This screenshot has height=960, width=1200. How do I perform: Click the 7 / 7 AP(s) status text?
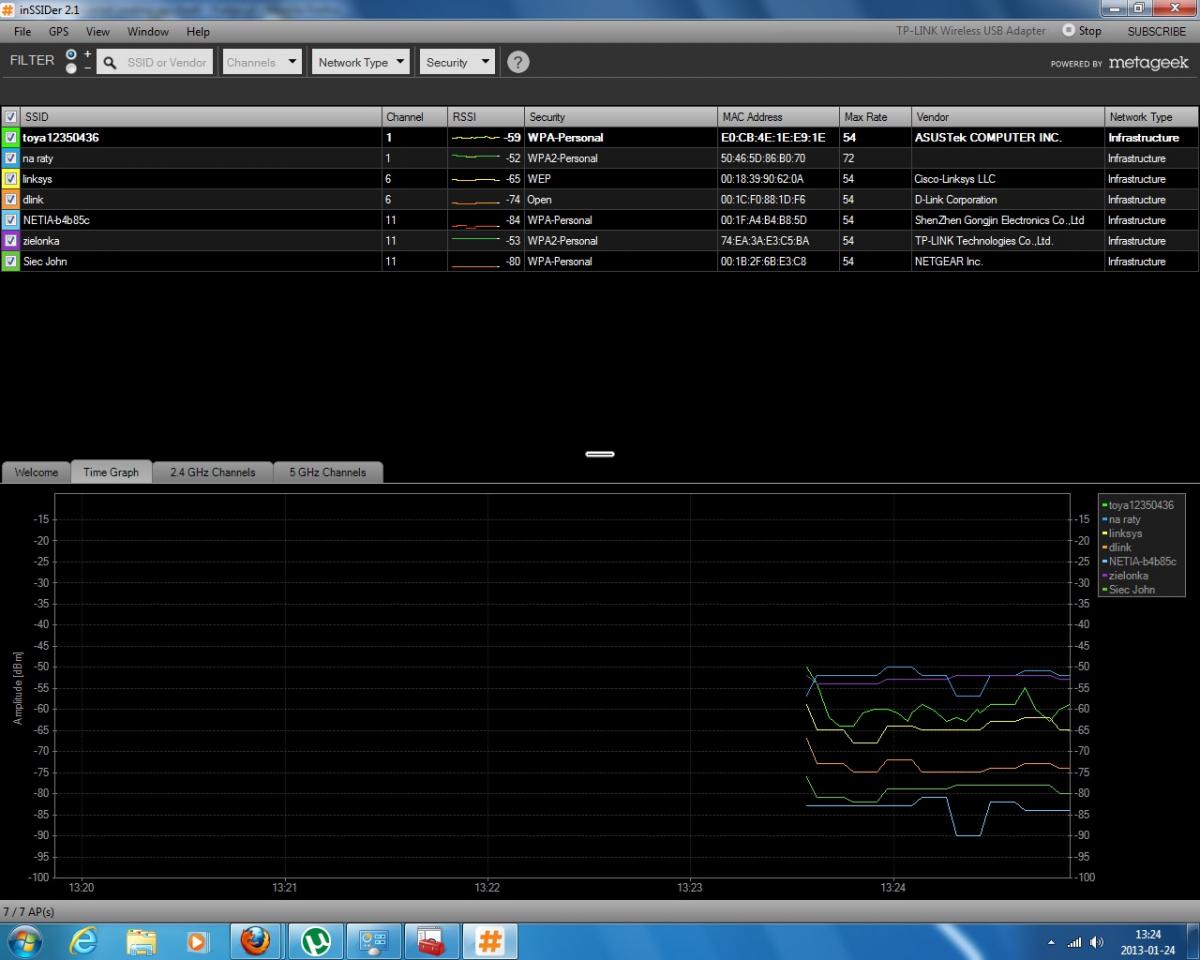[29, 912]
